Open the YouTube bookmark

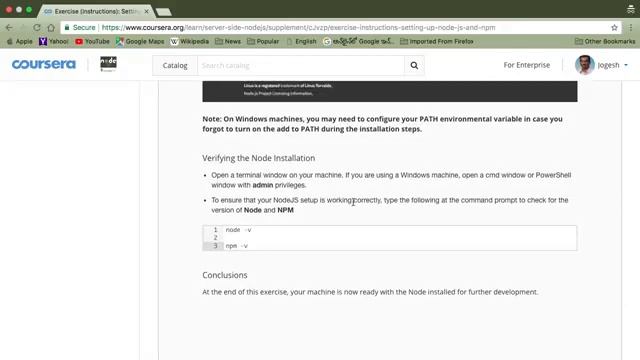pos(93,41)
